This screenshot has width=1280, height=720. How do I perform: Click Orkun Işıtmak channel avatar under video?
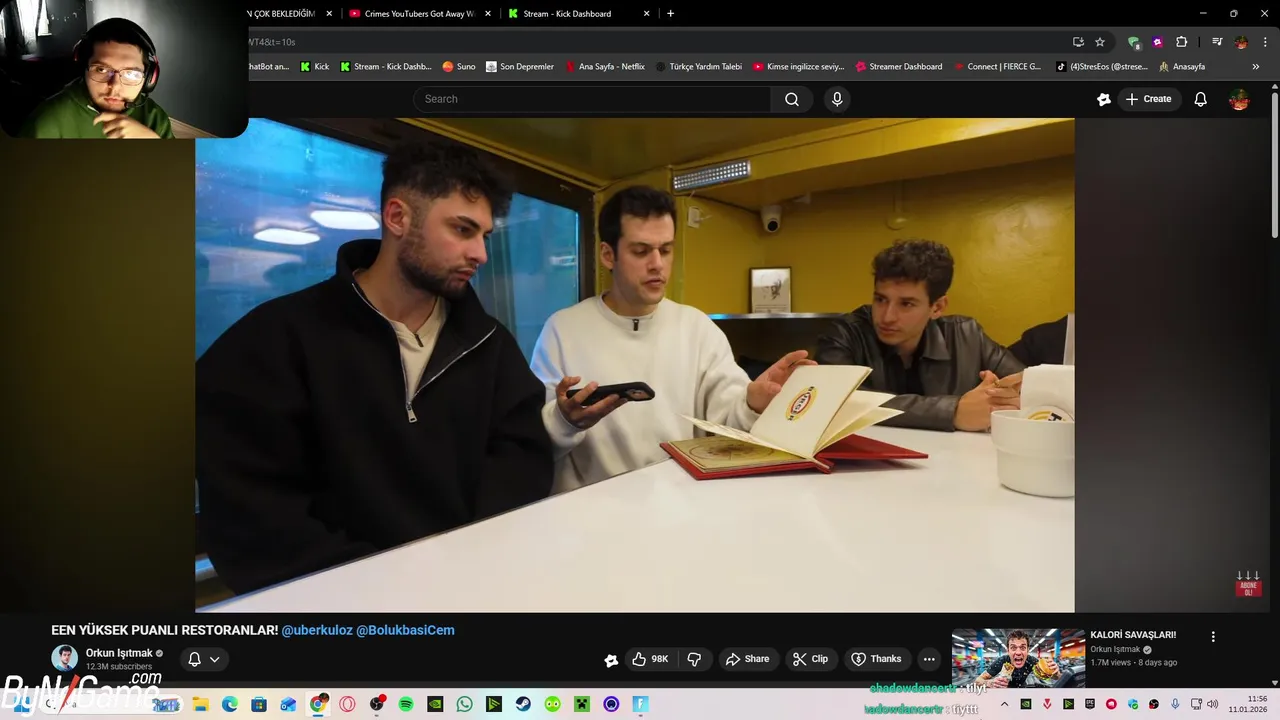pyautogui.click(x=65, y=658)
